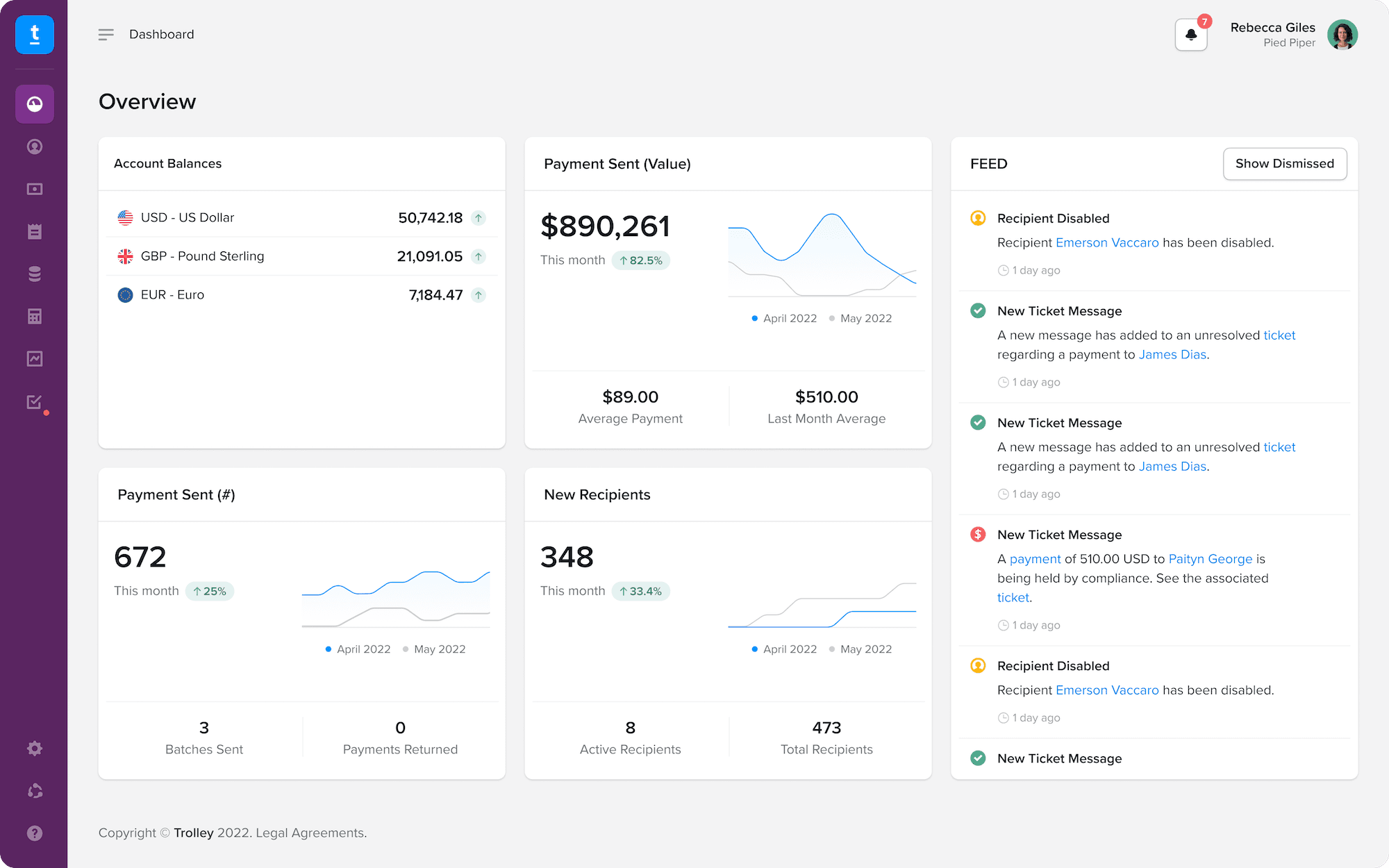Open the database stack icon in the sidebar
Image resolution: width=1389 pixels, height=868 pixels.
[x=35, y=274]
